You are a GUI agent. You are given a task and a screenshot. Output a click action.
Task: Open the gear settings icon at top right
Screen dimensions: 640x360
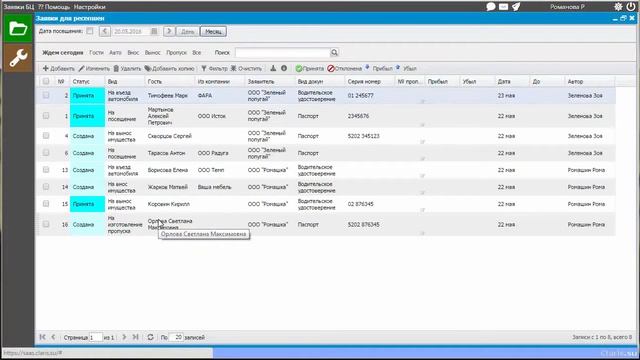618,7
